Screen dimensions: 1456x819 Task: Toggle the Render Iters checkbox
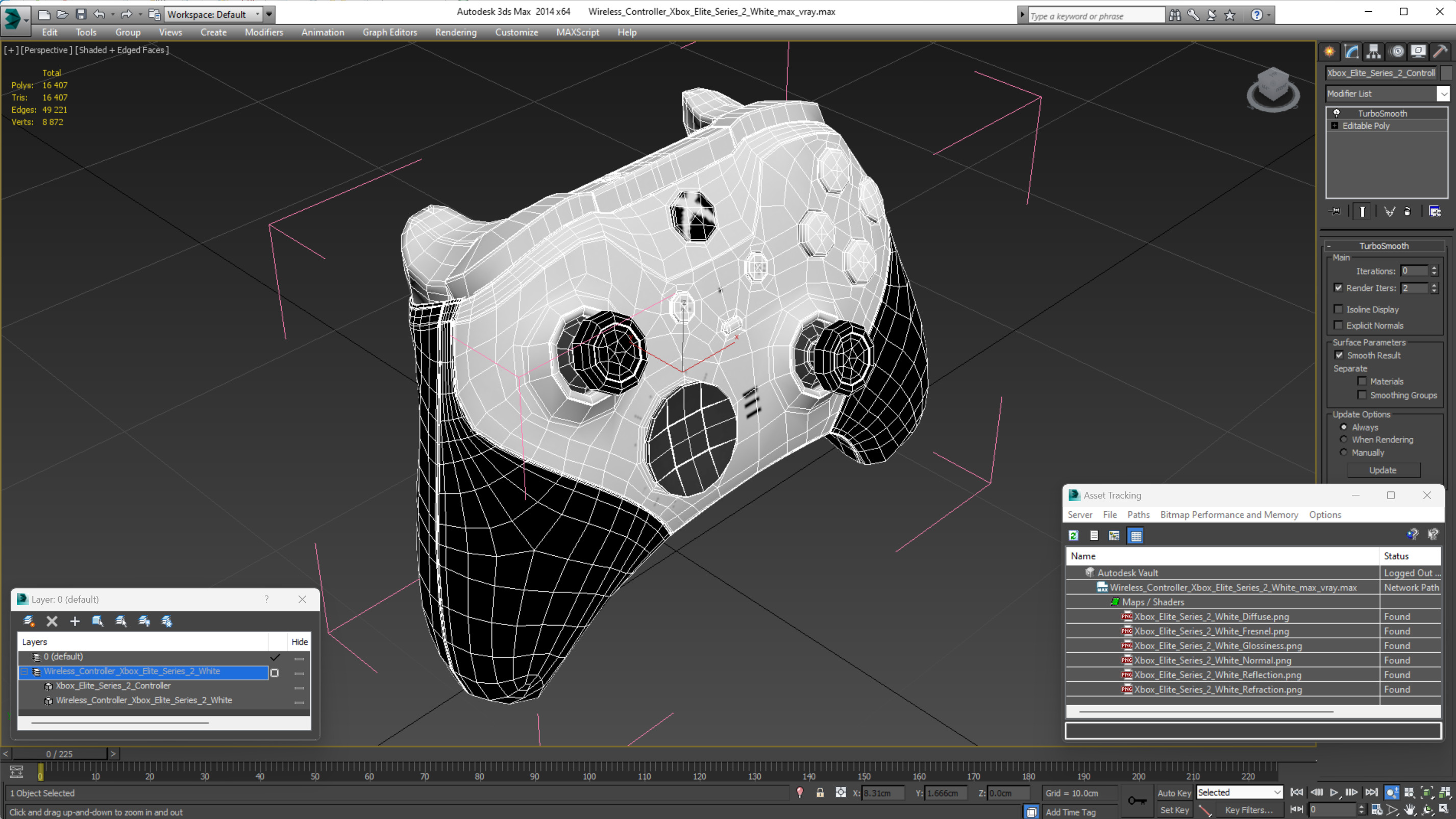click(1339, 288)
